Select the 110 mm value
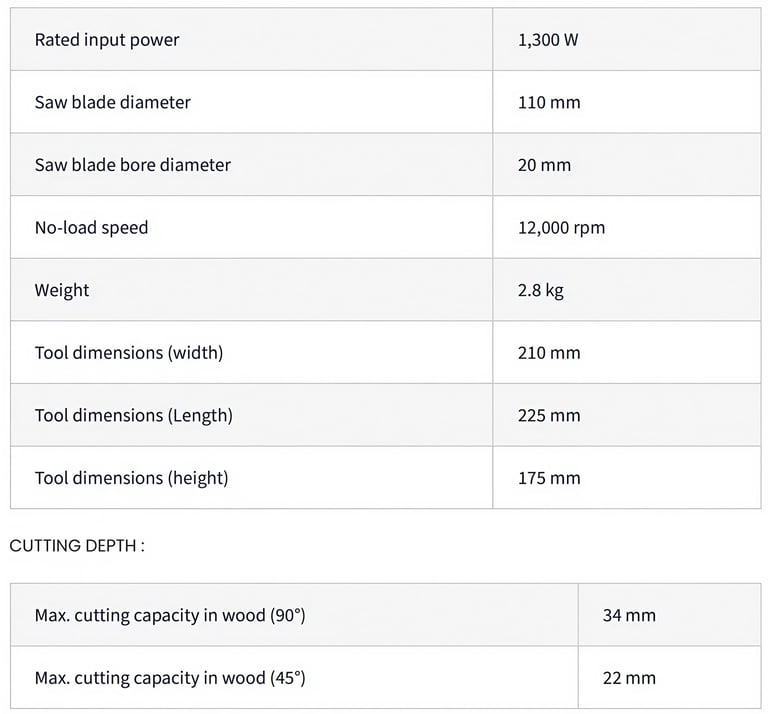 (549, 102)
